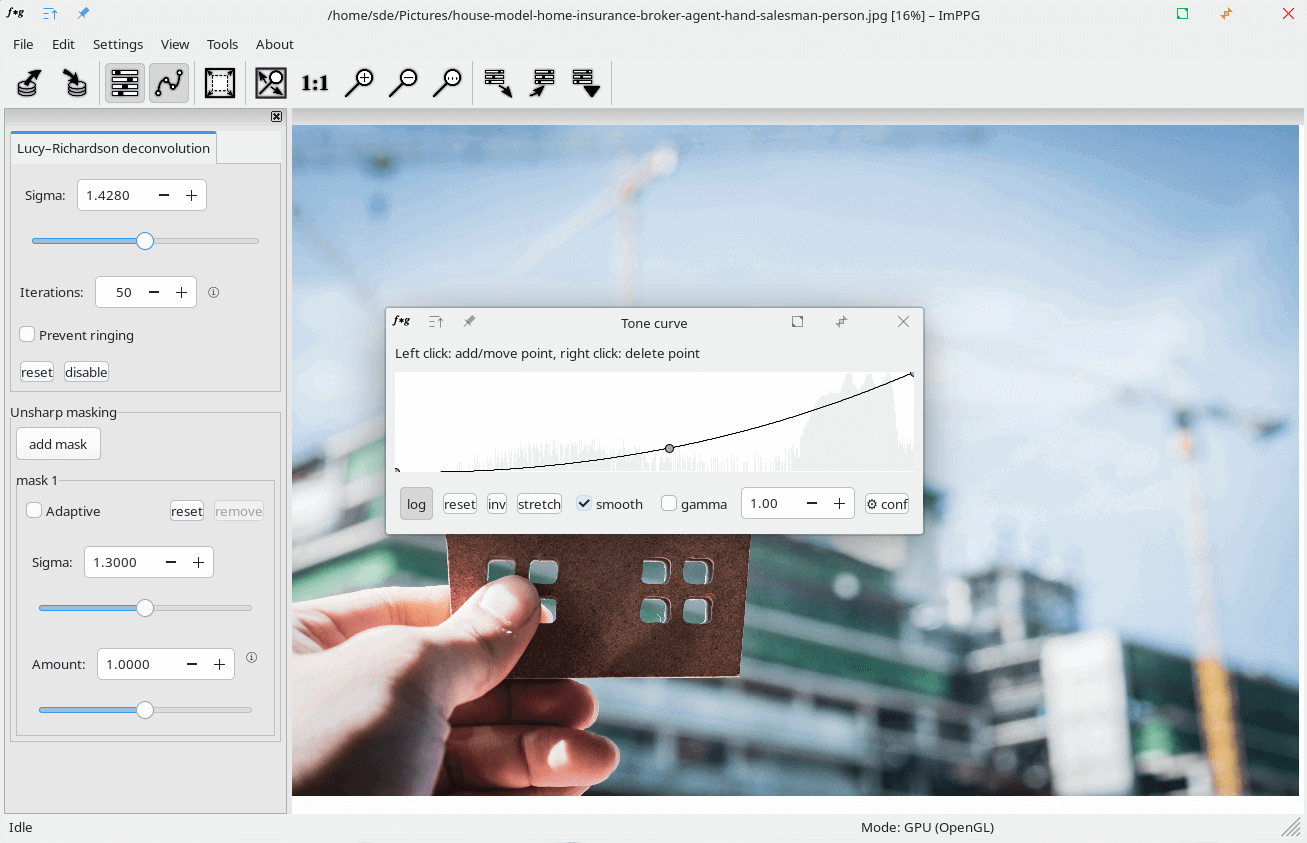Increase the Lucy–Richardson Sigma value with plus
This screenshot has width=1307, height=843.
tap(191, 195)
